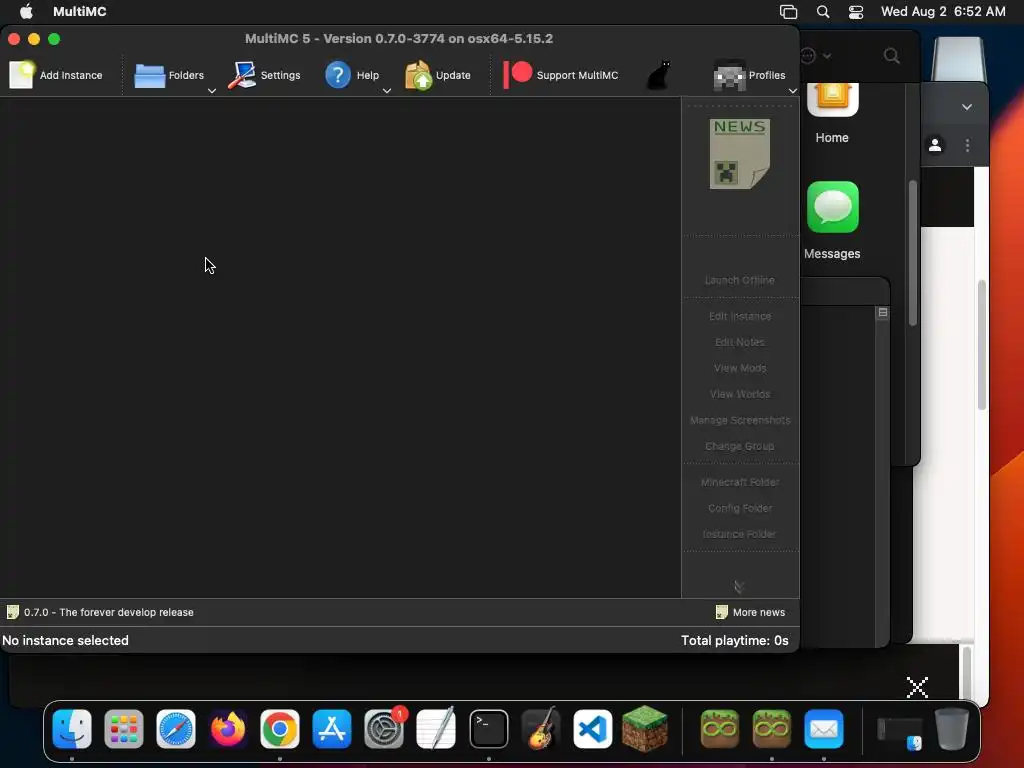Open TextEdit from the Dock

[436, 729]
